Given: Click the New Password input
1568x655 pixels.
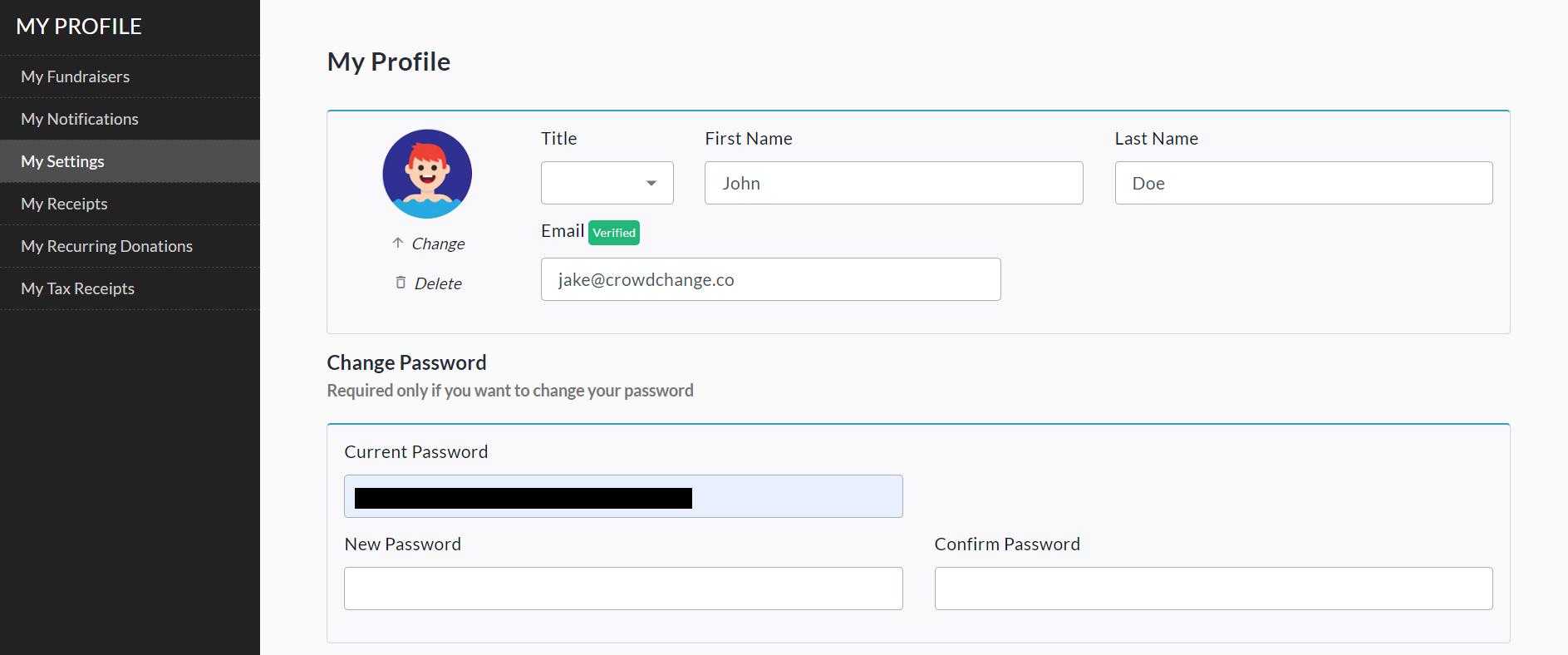Looking at the screenshot, I should click(623, 589).
